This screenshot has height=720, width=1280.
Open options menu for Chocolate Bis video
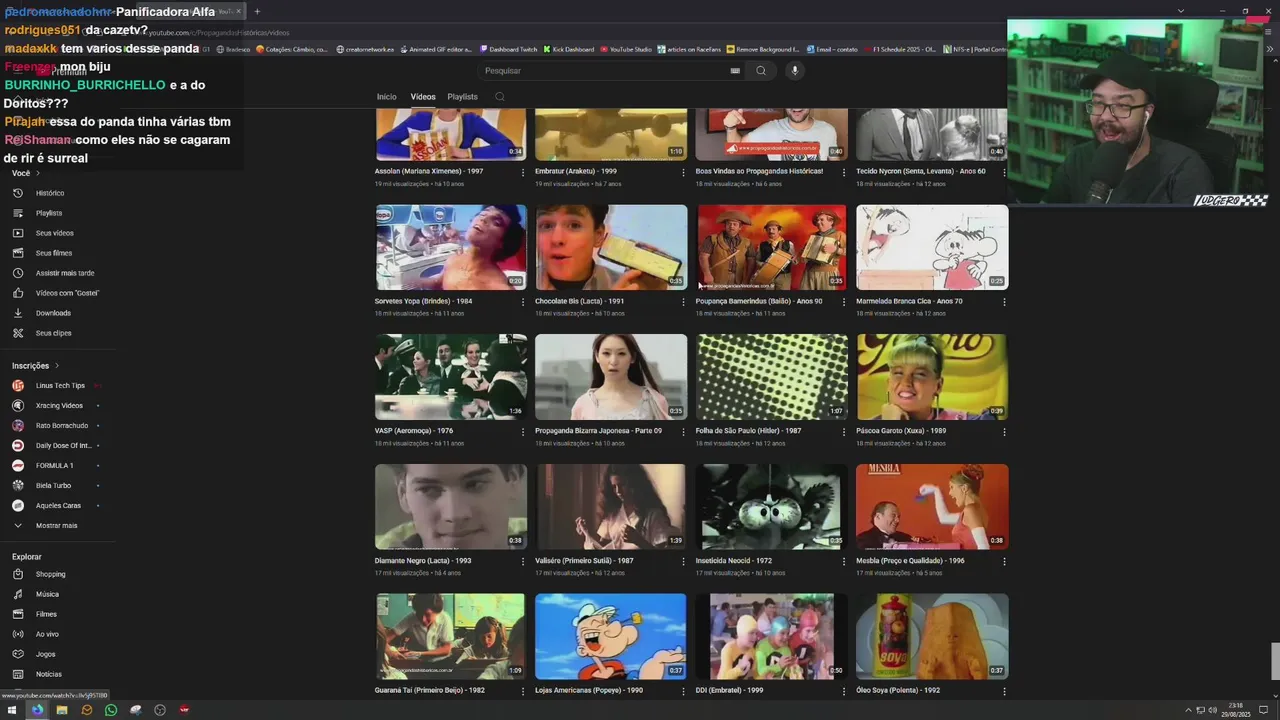tap(683, 302)
